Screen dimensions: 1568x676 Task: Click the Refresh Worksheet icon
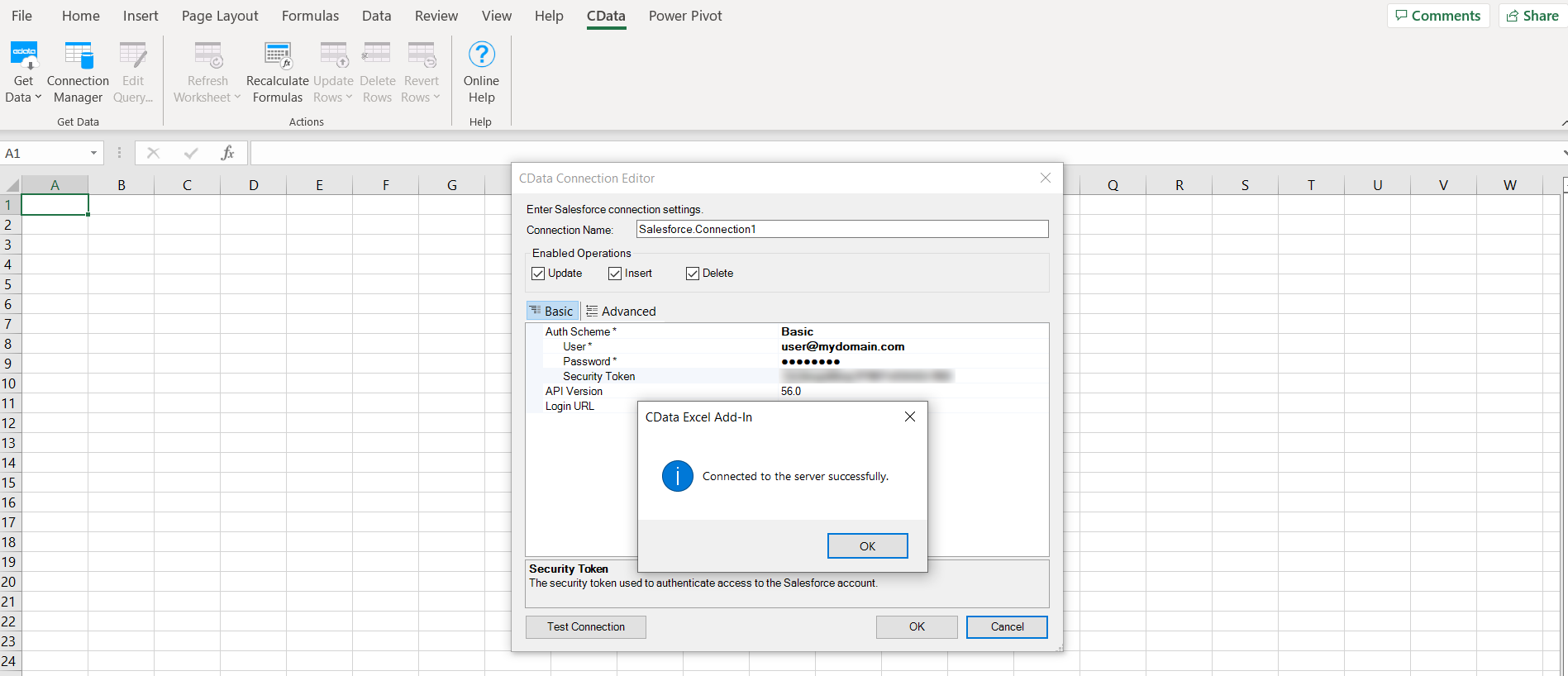pyautogui.click(x=207, y=56)
